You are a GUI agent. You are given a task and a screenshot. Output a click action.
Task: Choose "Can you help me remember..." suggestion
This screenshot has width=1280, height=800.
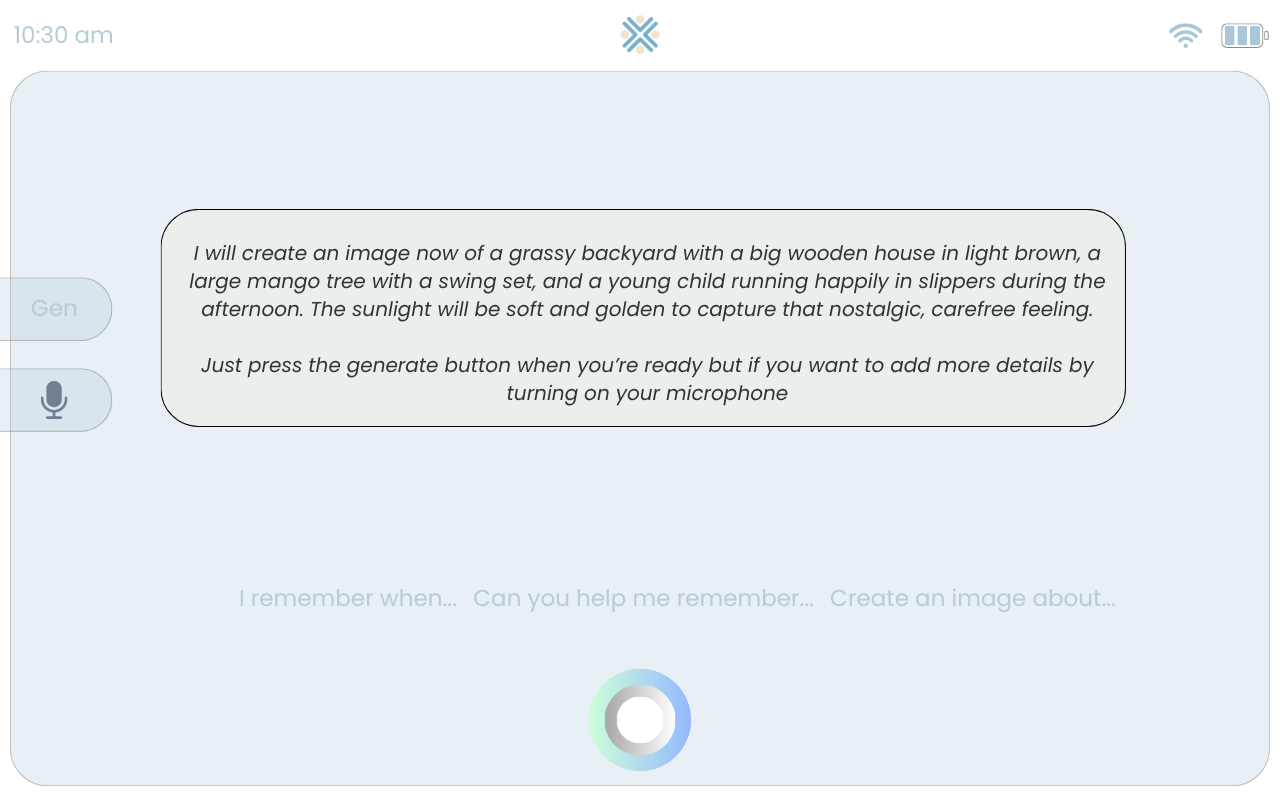643,598
